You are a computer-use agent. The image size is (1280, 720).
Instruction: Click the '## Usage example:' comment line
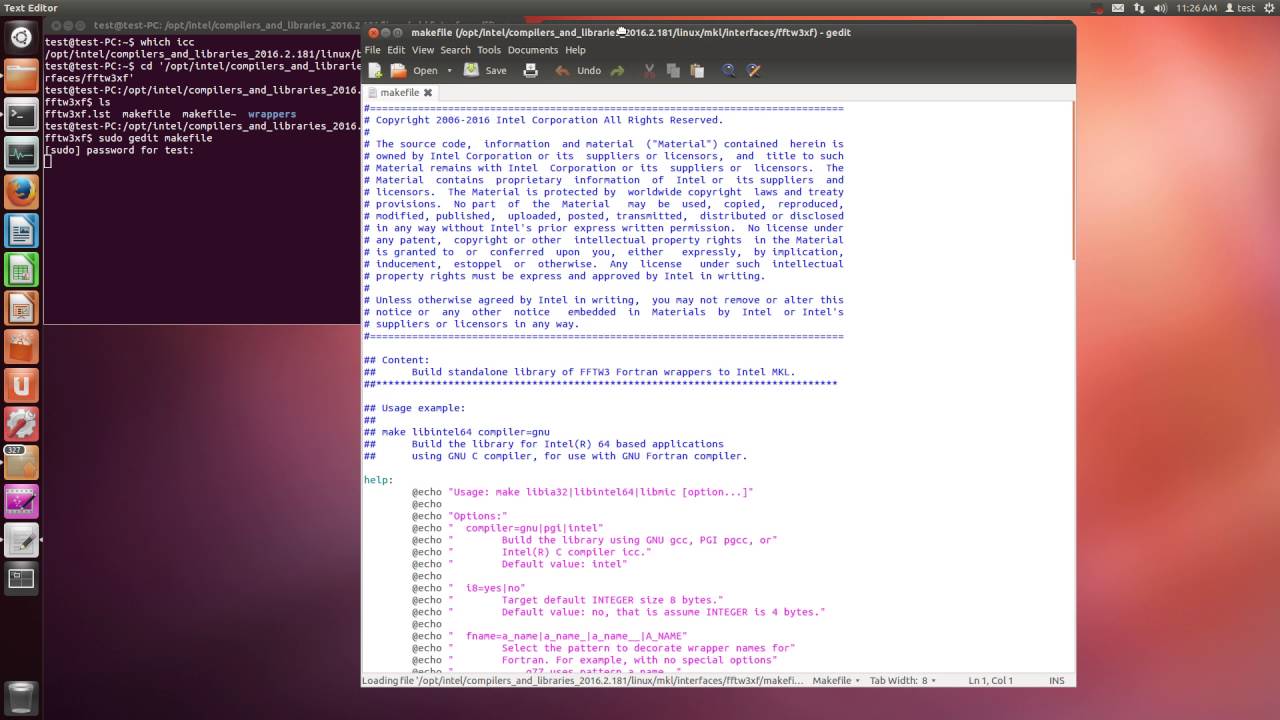[415, 408]
